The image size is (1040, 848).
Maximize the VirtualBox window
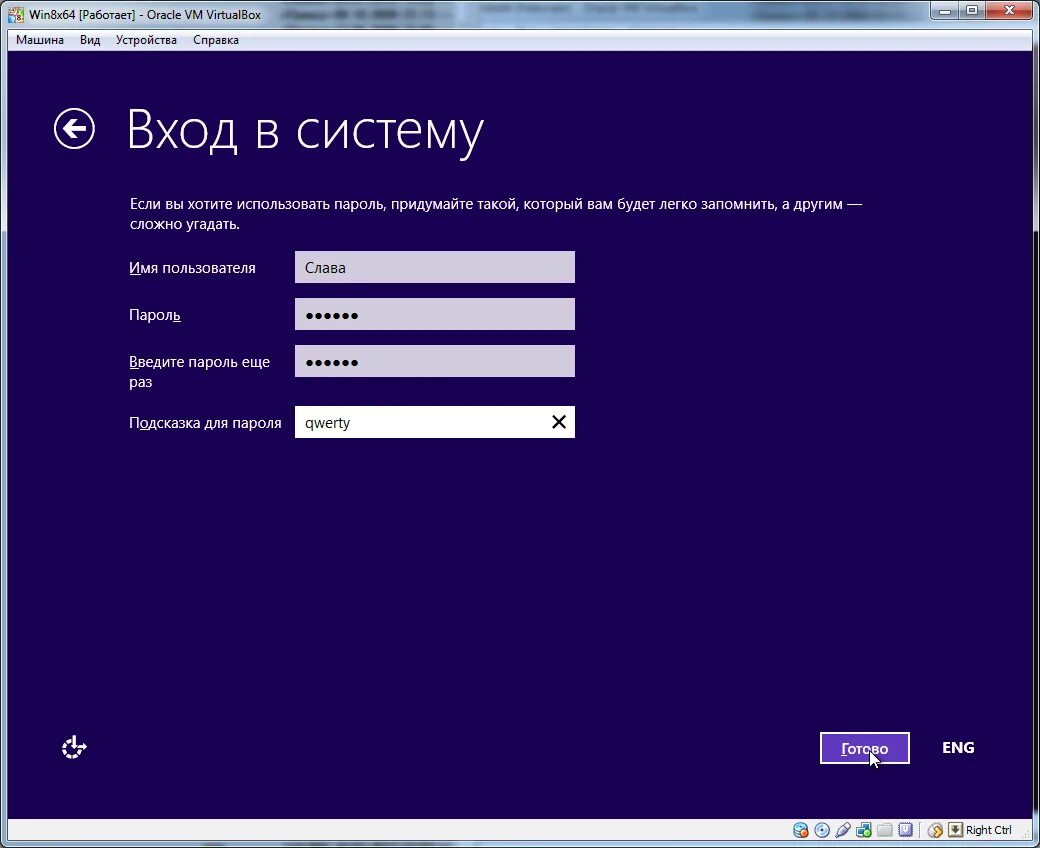[972, 11]
